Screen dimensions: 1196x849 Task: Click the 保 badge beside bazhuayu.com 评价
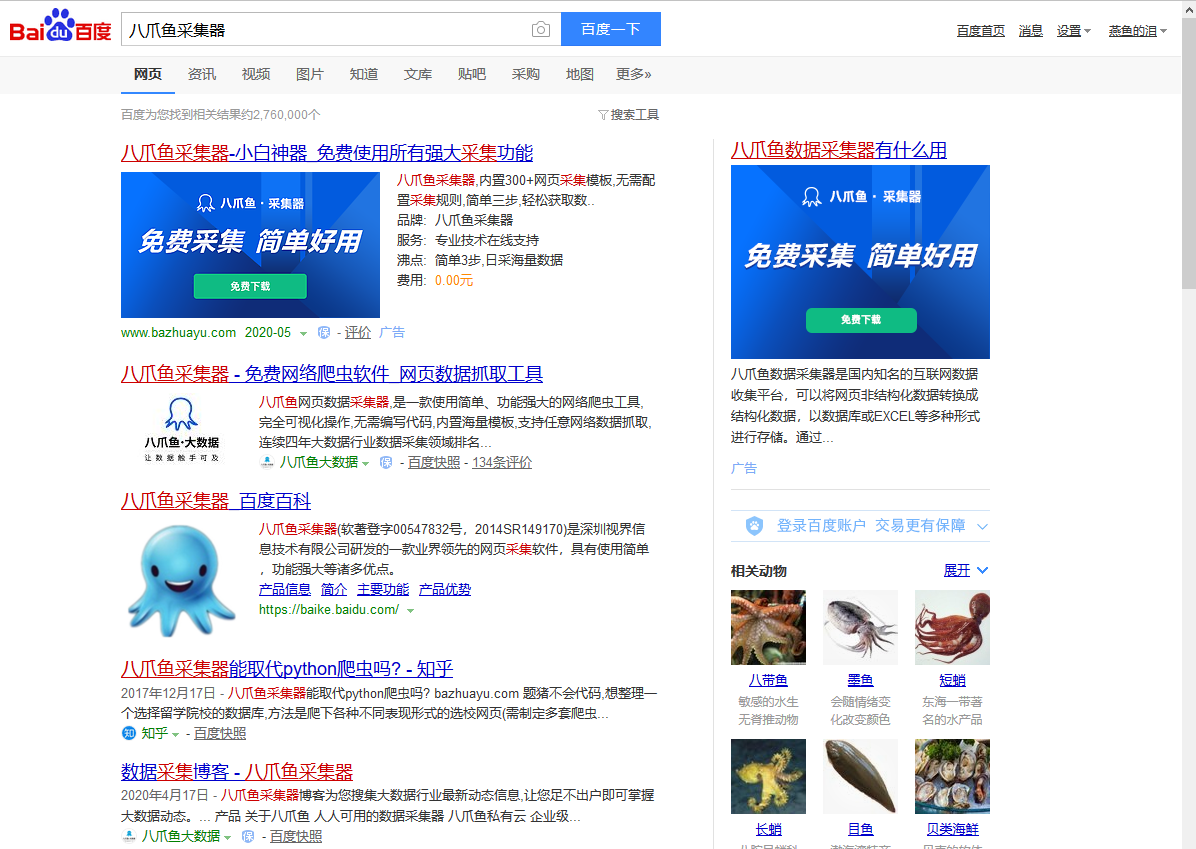[x=324, y=333]
